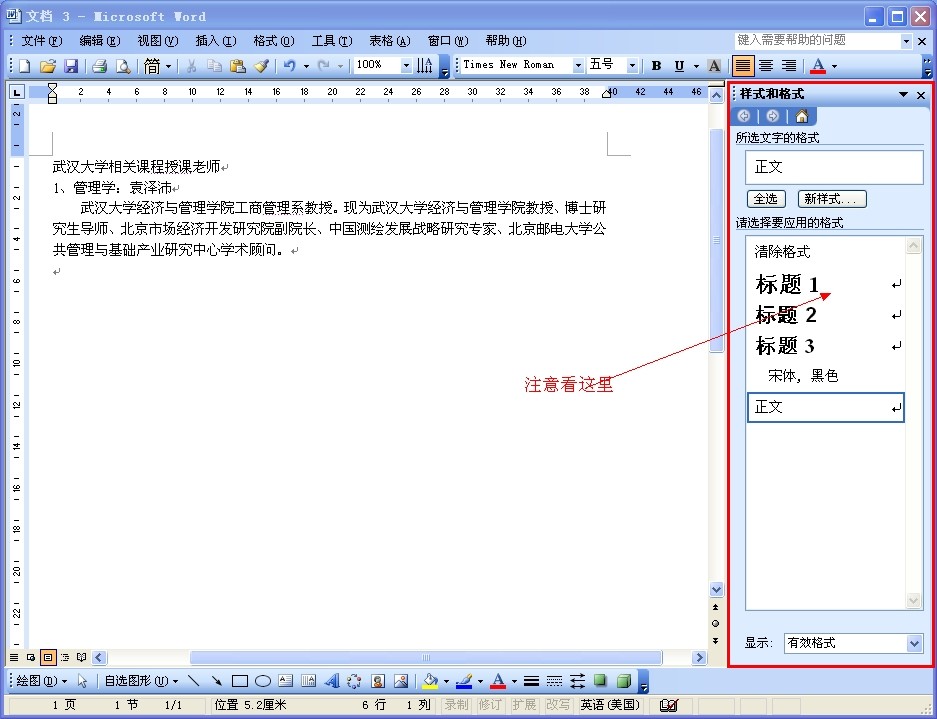Toggle Bold formatting
This screenshot has width=937, height=719.
tap(656, 66)
